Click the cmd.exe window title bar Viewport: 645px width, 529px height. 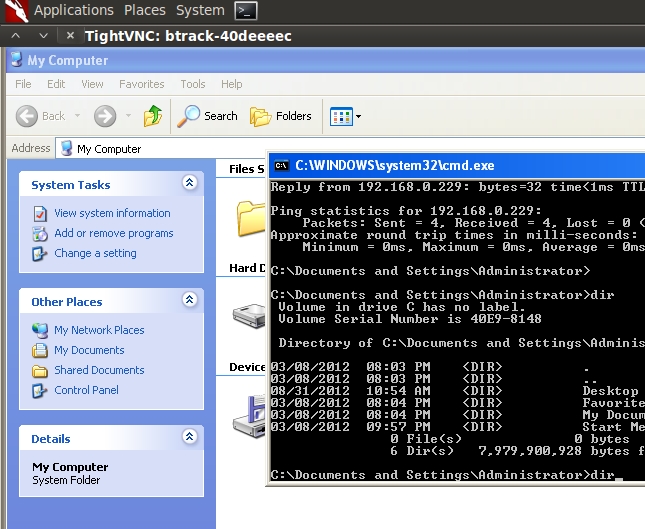pyautogui.click(x=457, y=165)
